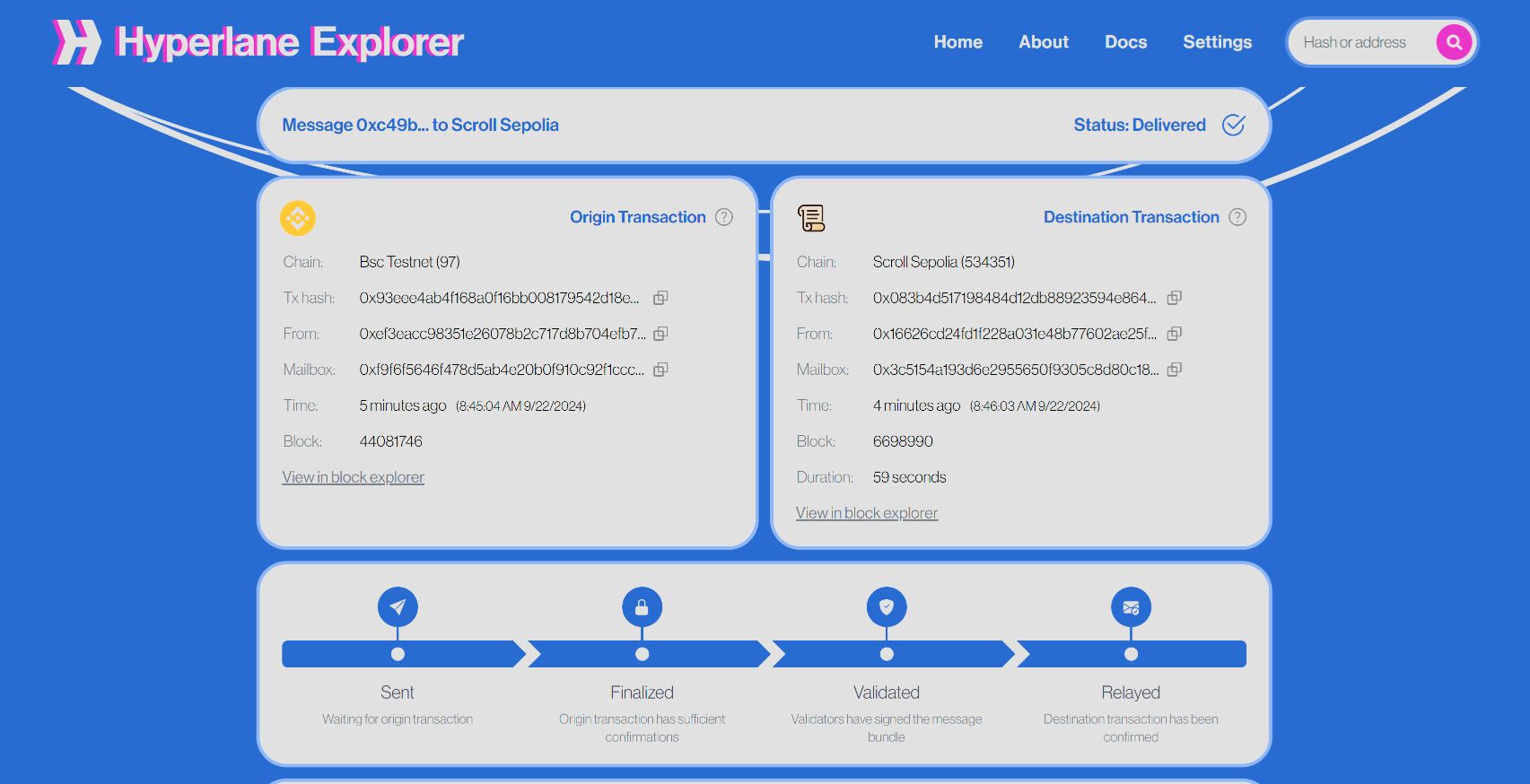1530x784 pixels.
Task: Click the origin hash 0x93eee4ab4f168a0f16bb...
Action: tap(502, 298)
